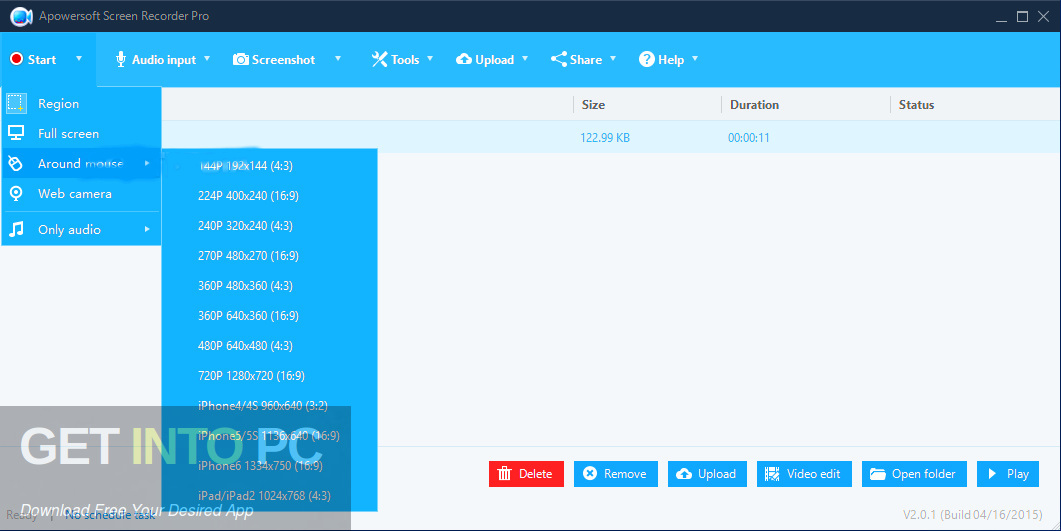Sort by Status column header

click(916, 105)
